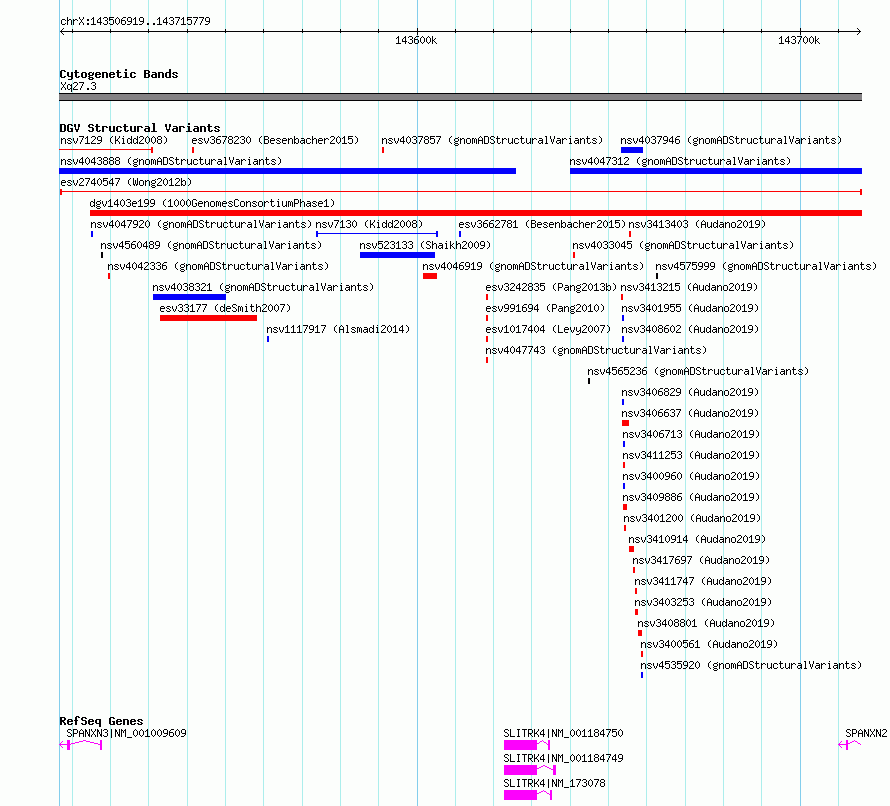Select nsv3409886 (Audano2019) label
The image size is (890, 806).
(691, 497)
